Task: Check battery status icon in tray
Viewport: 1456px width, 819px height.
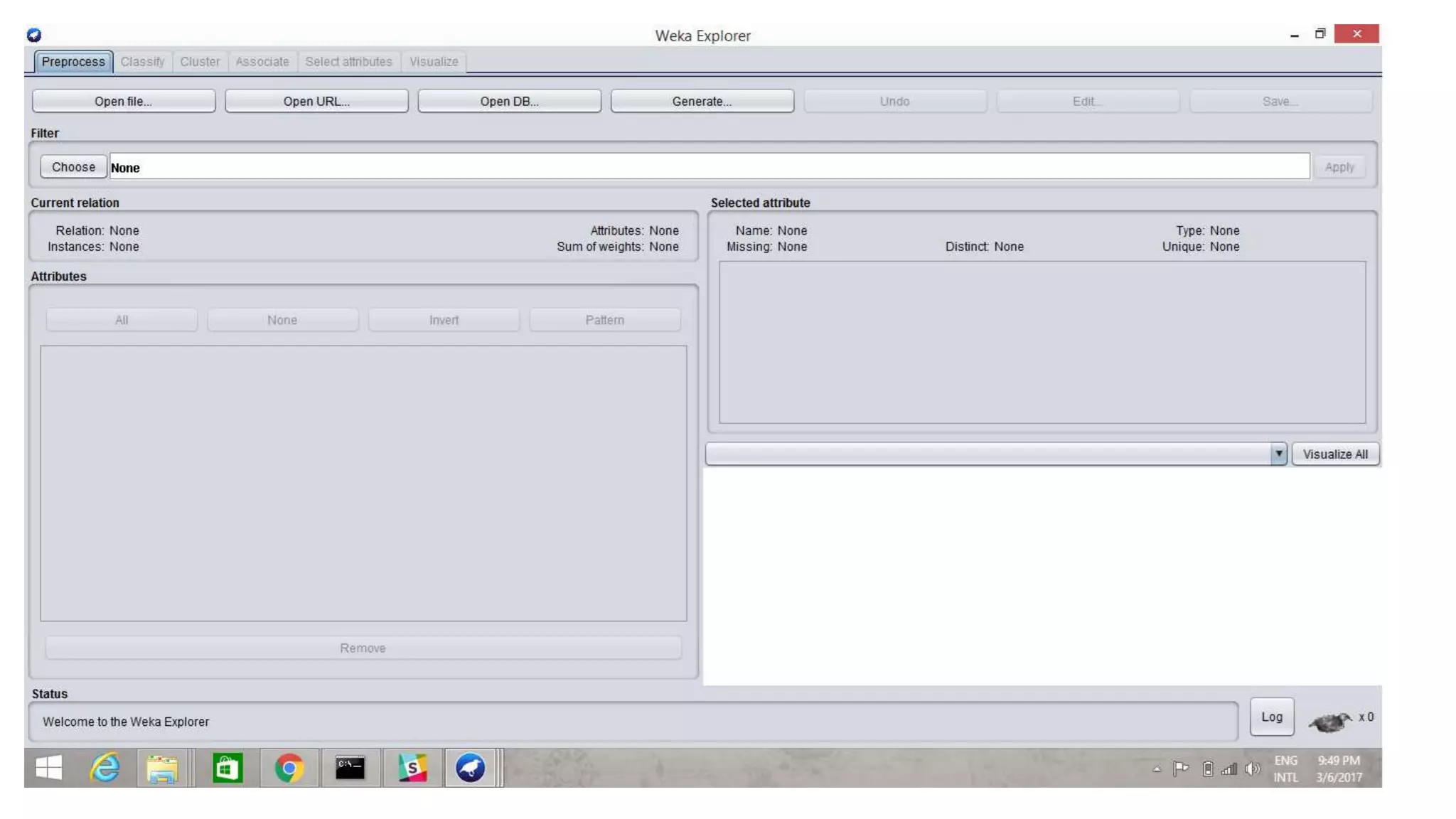Action: pos(1208,769)
